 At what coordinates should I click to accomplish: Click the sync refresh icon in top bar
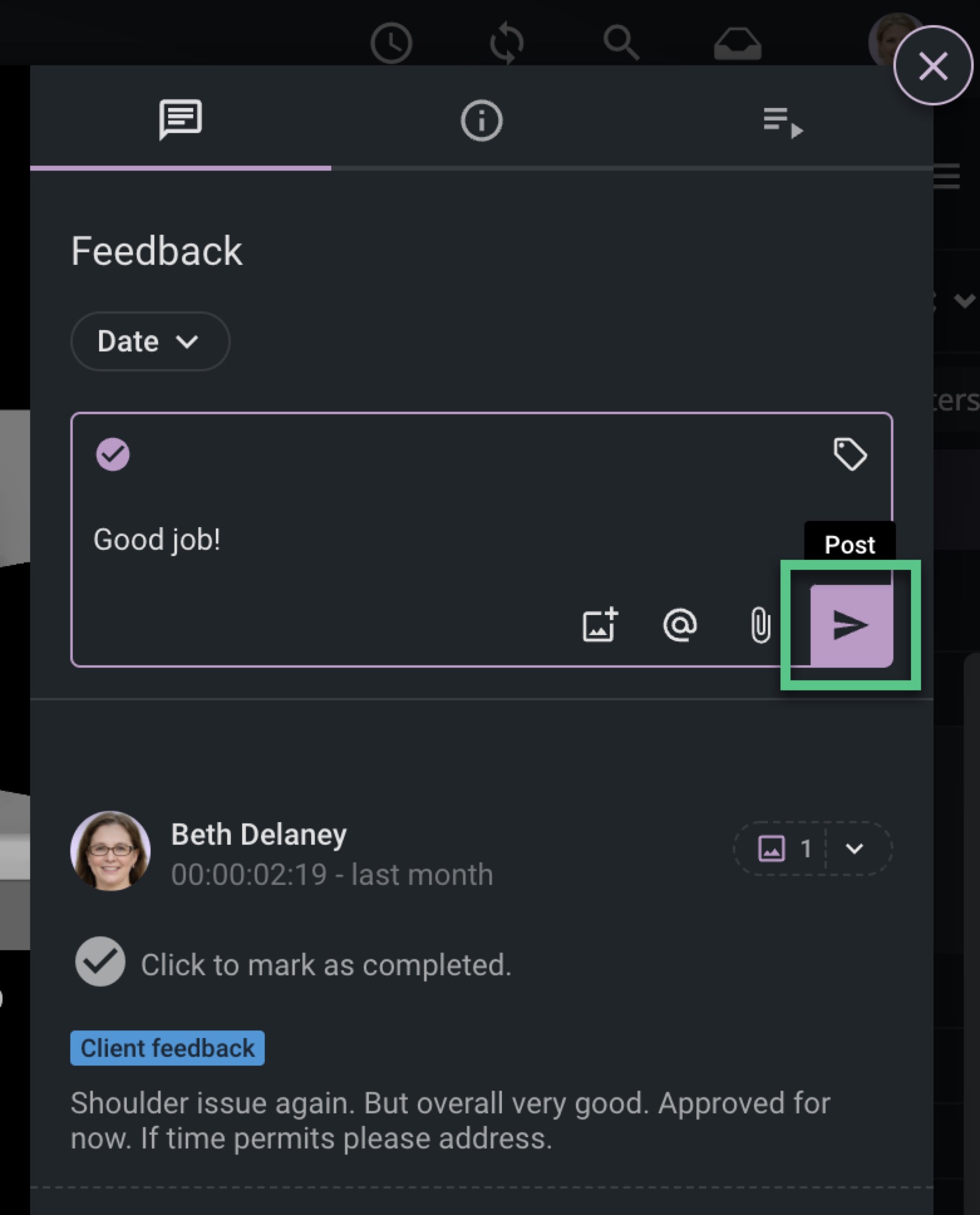(506, 43)
